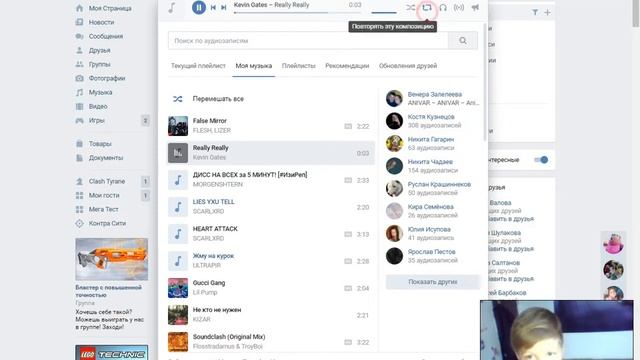Click the megaphone share icon
Screen dimensions: 640x360
click(475, 7)
